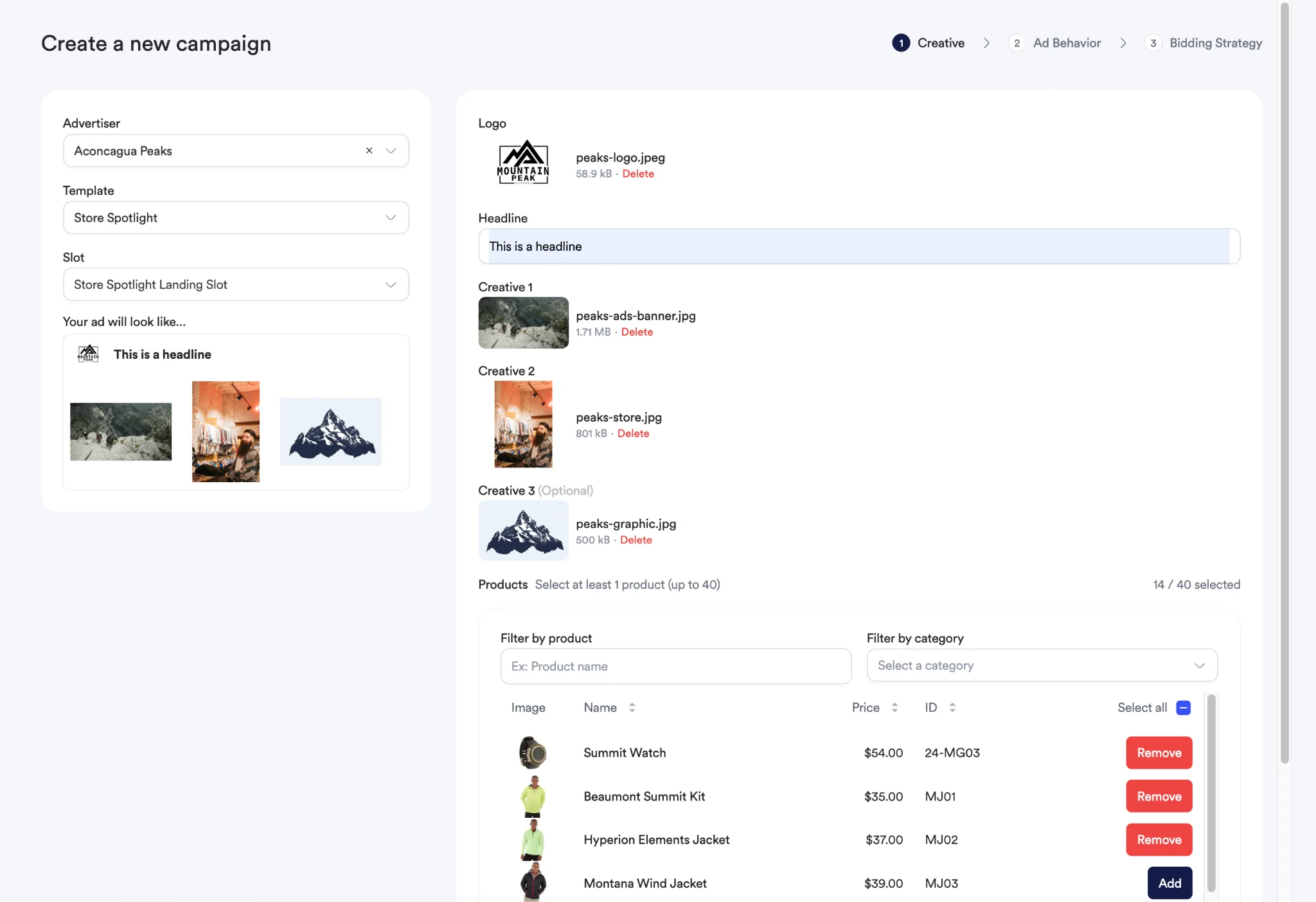
Task: Toggle the Select all products checkbox
Action: pyautogui.click(x=1182, y=707)
